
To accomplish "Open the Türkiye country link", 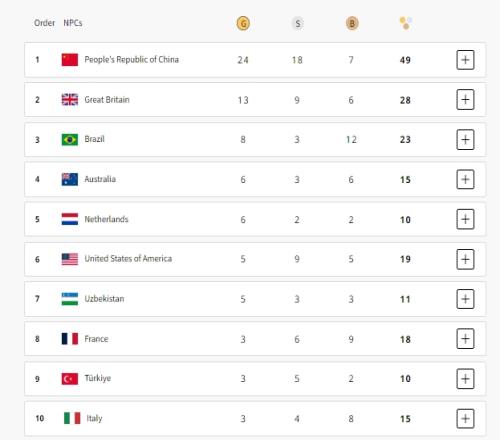I will tap(98, 378).
